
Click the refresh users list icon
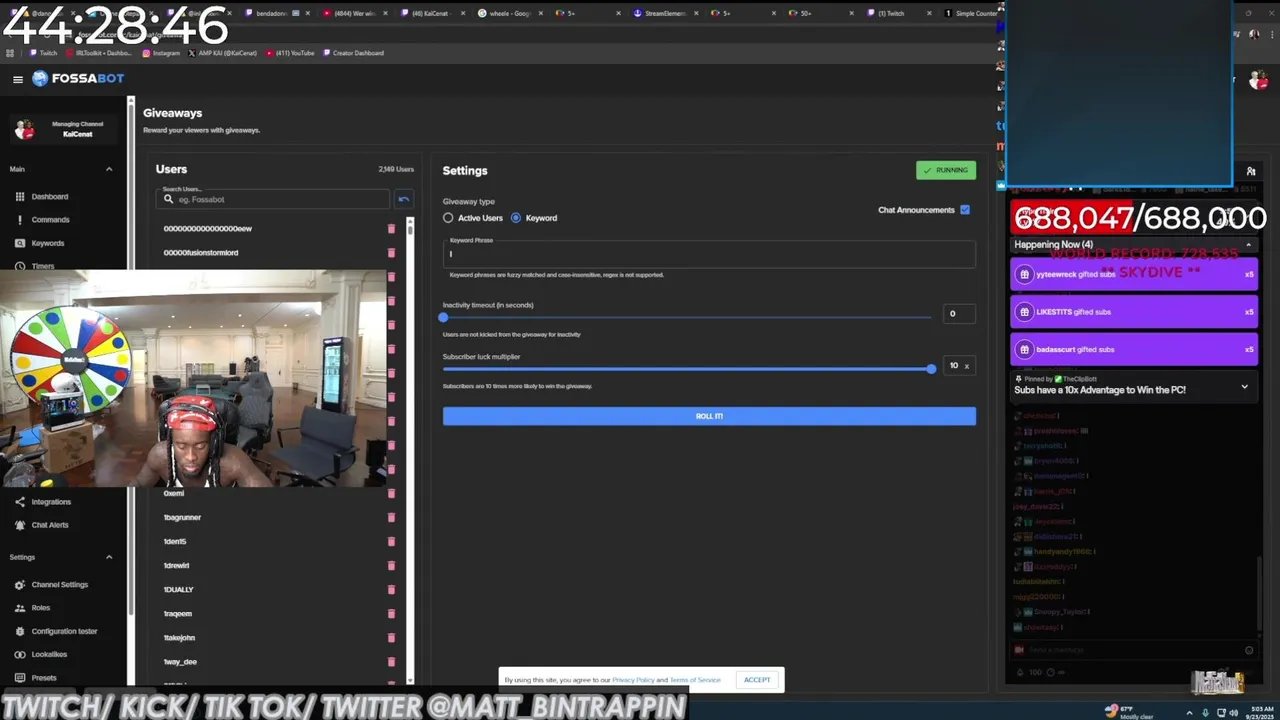point(403,199)
